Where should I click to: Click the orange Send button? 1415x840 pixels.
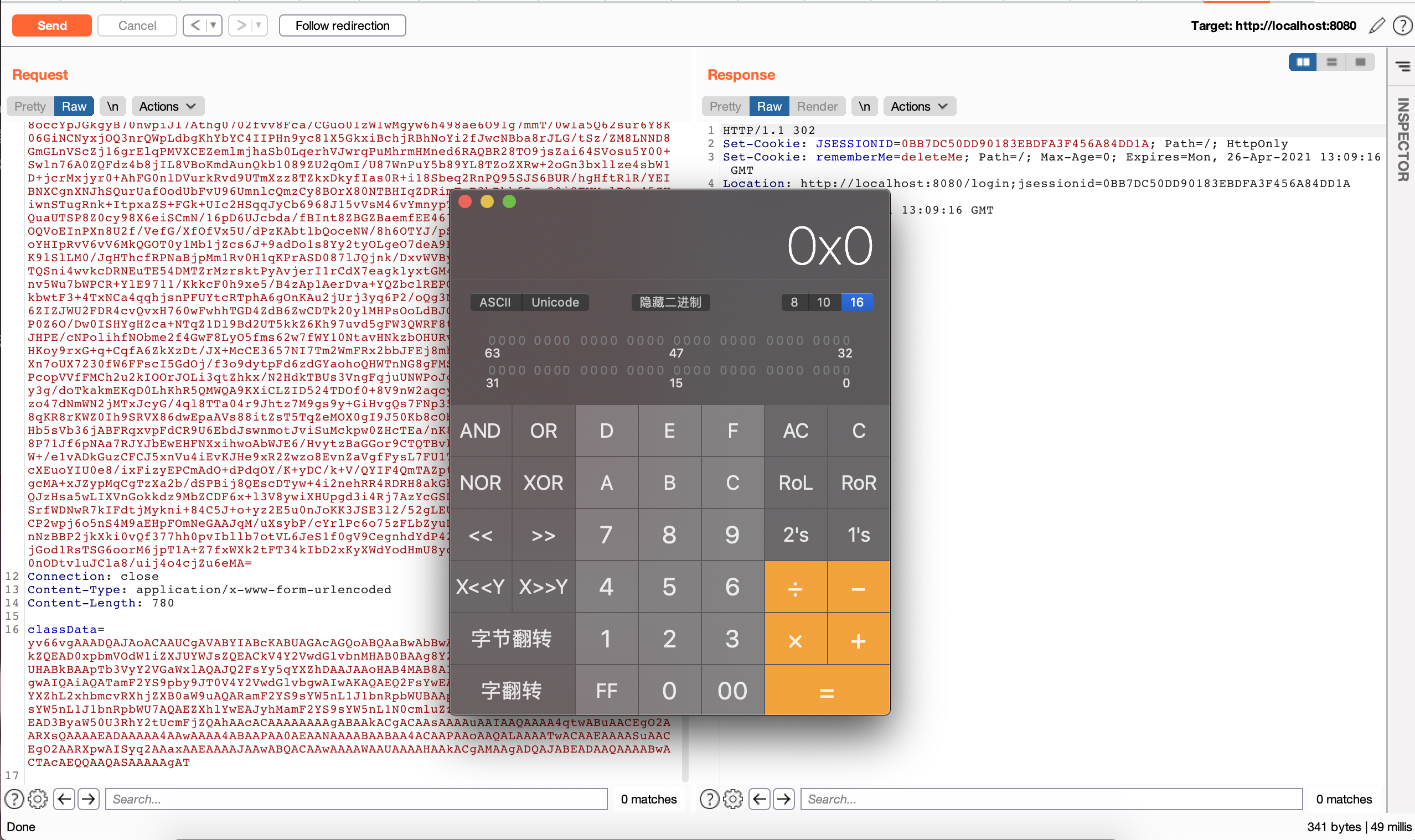[51, 25]
